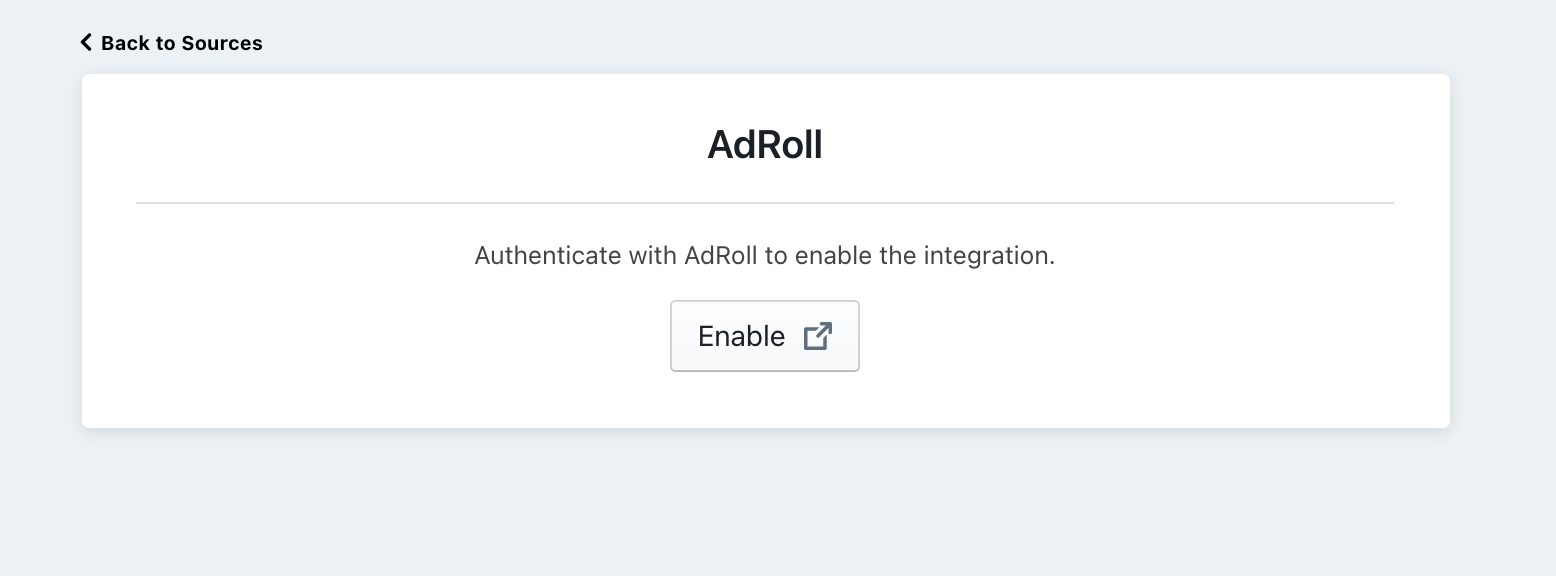
Task: Click the word "Back" in the top link
Action: pos(125,43)
